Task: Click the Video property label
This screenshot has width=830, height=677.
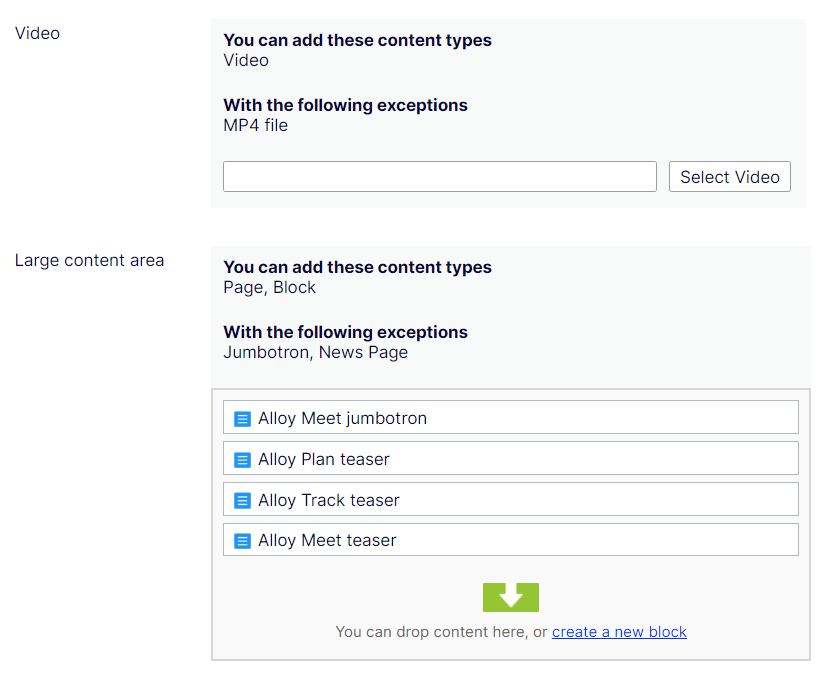Action: (38, 33)
